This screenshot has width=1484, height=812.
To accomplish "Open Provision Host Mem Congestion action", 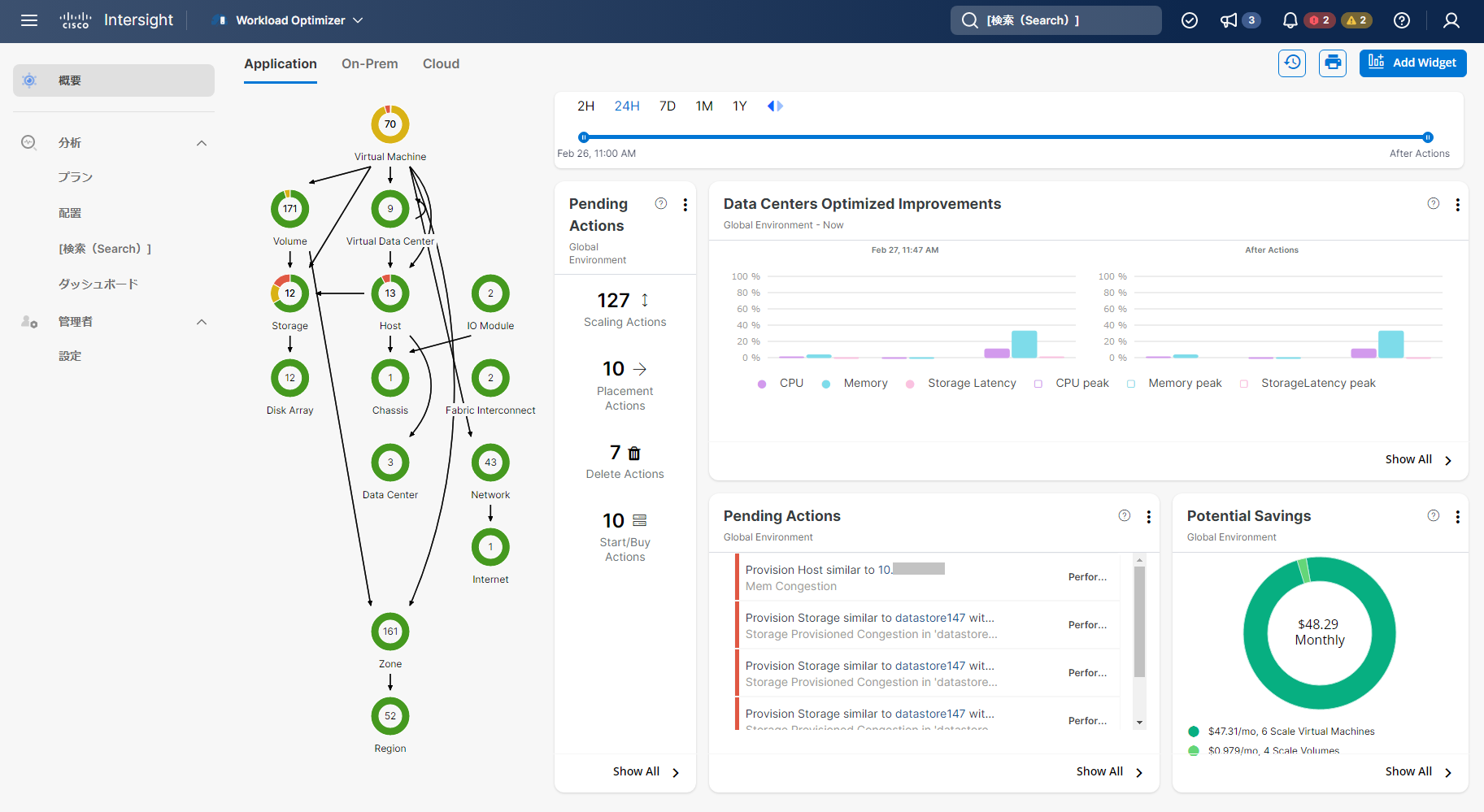I will pyautogui.click(x=927, y=578).
